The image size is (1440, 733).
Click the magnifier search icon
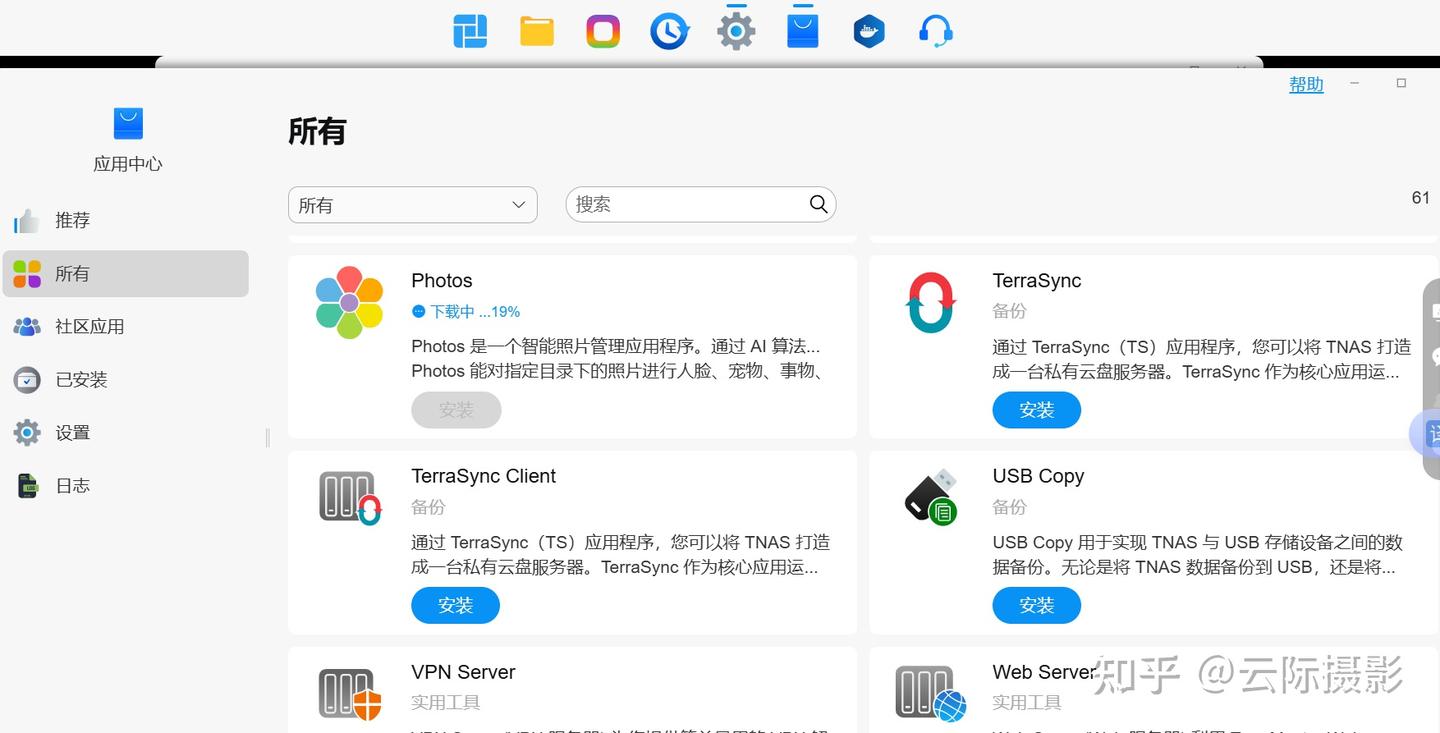click(x=818, y=204)
